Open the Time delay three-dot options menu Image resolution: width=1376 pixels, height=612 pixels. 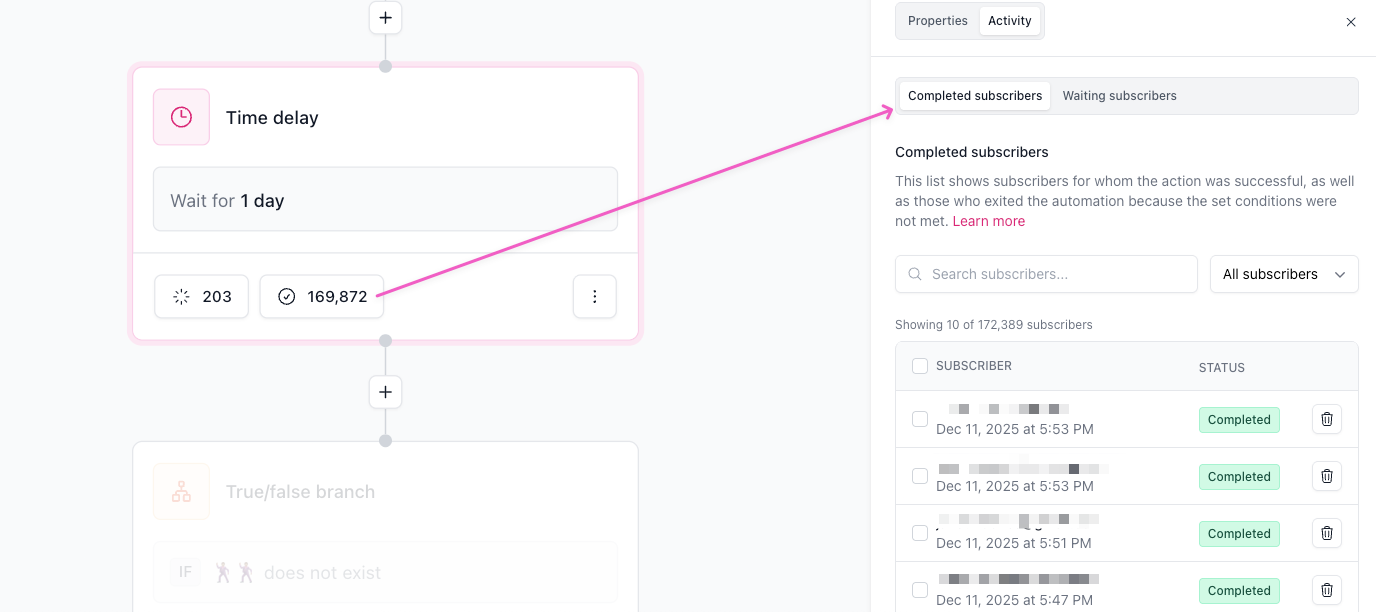[x=595, y=297]
